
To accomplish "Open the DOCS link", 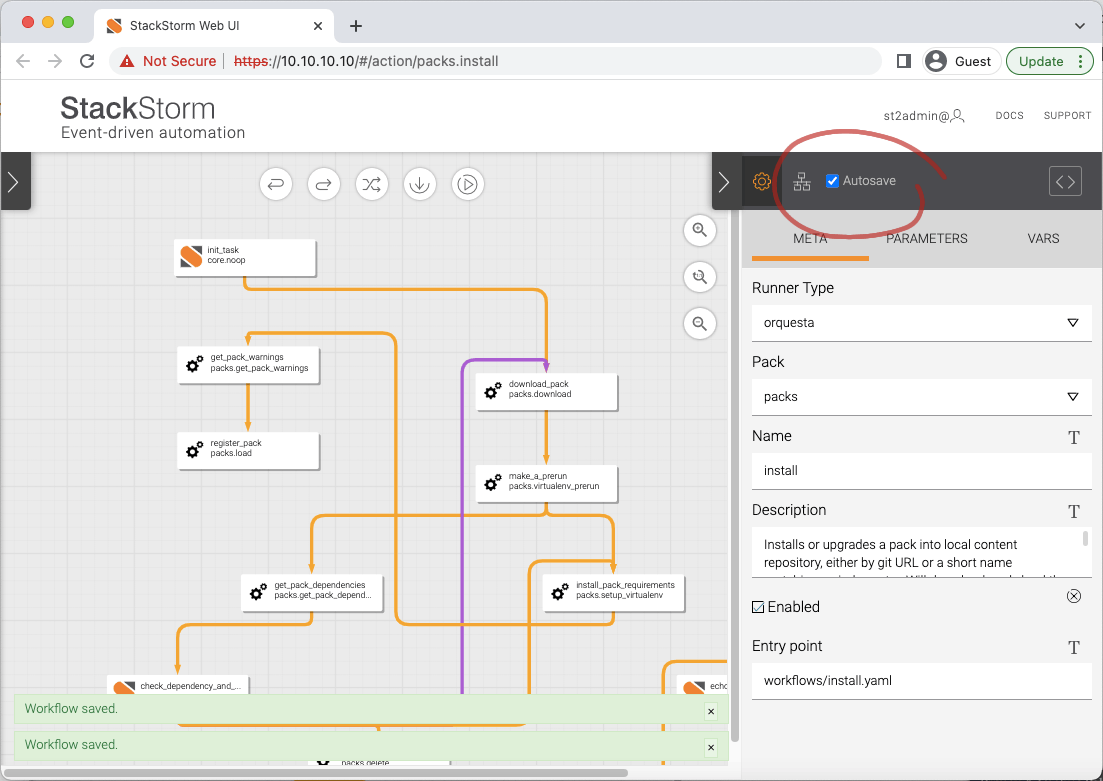I will [1009, 115].
